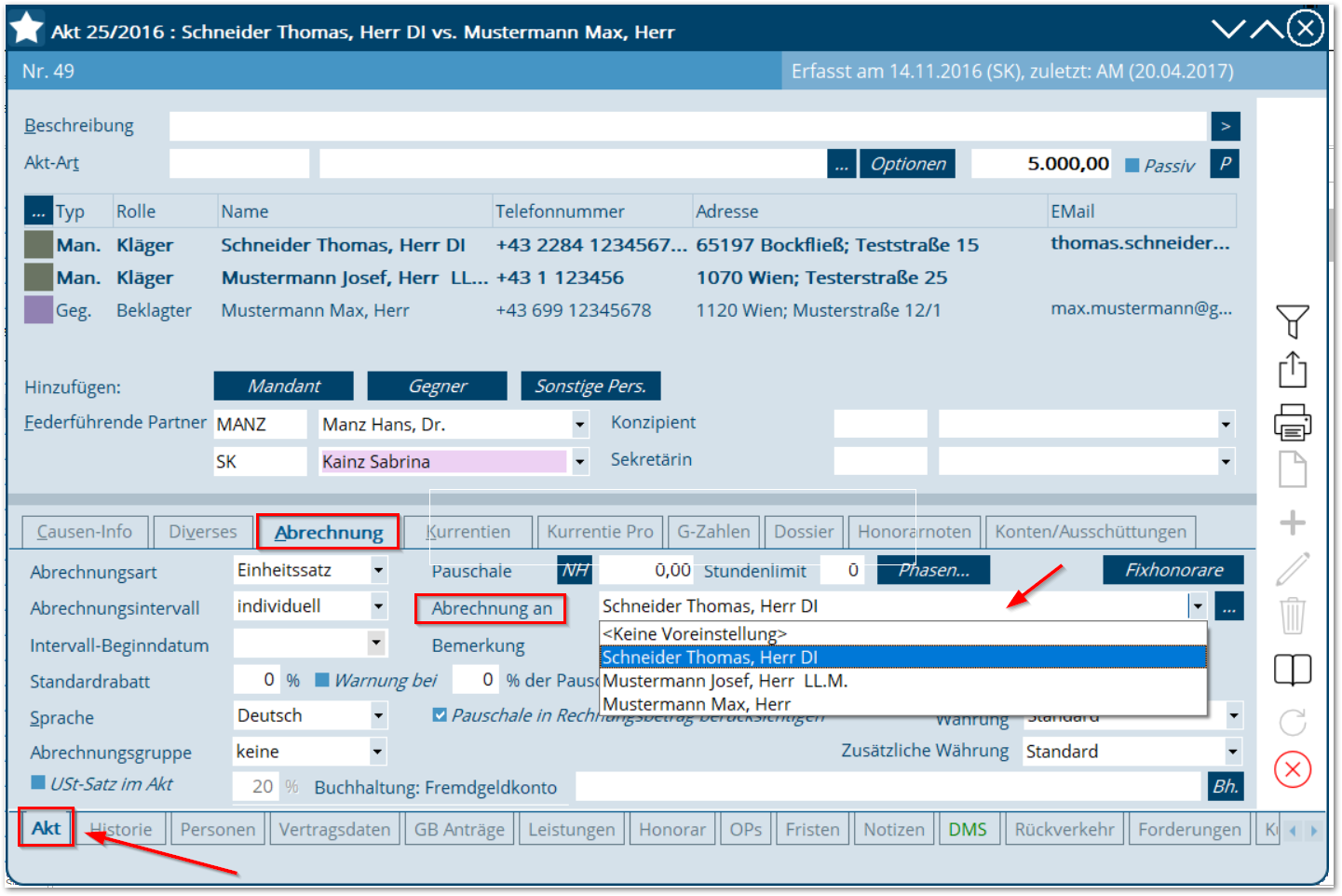Click the trash delete icon
Image resolution: width=1342 pixels, height=896 pixels.
pyautogui.click(x=1292, y=616)
